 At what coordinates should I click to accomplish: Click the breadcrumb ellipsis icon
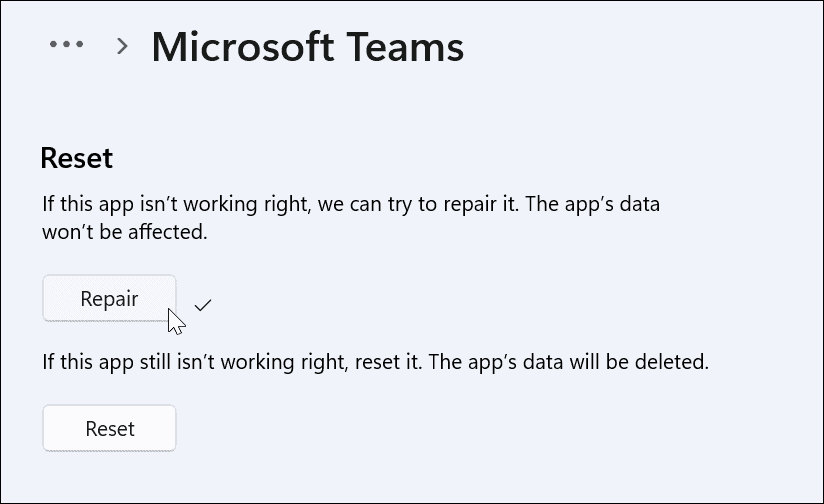coord(66,45)
